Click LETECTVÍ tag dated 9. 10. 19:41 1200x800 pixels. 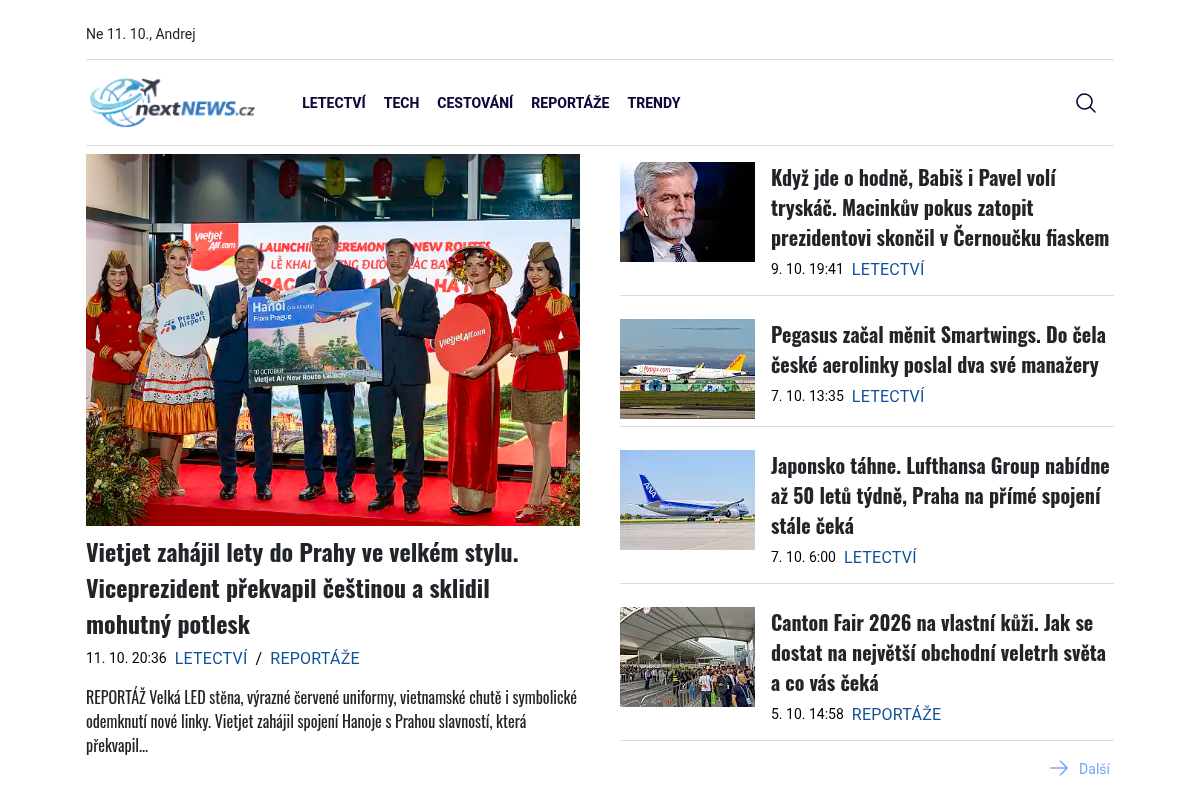888,269
